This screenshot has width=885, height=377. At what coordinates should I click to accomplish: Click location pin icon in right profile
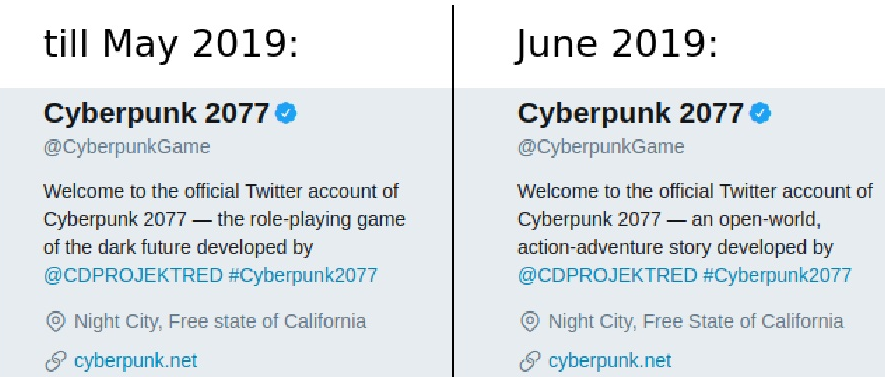tap(529, 322)
